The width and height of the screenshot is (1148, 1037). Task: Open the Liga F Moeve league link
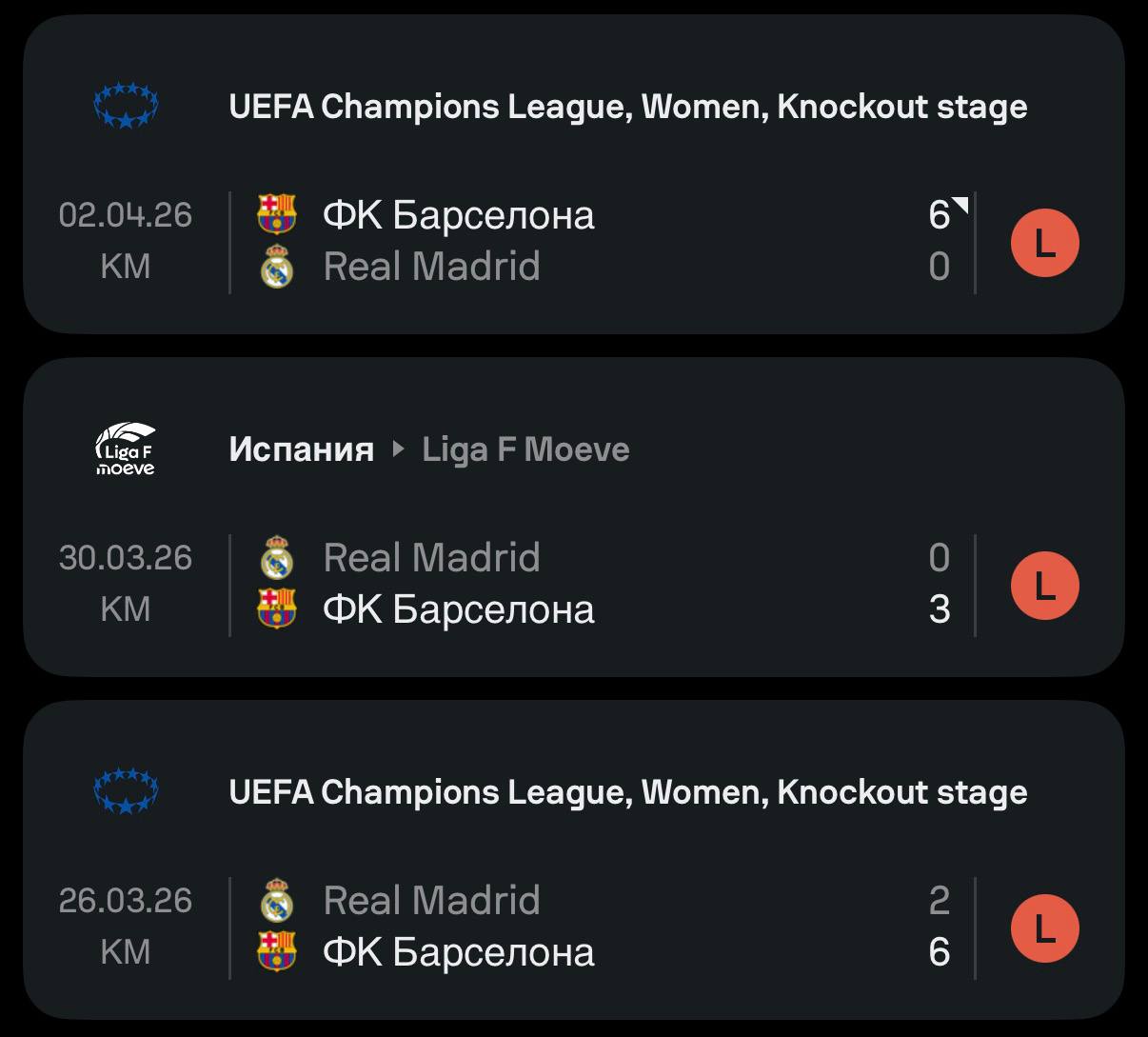[x=525, y=449]
